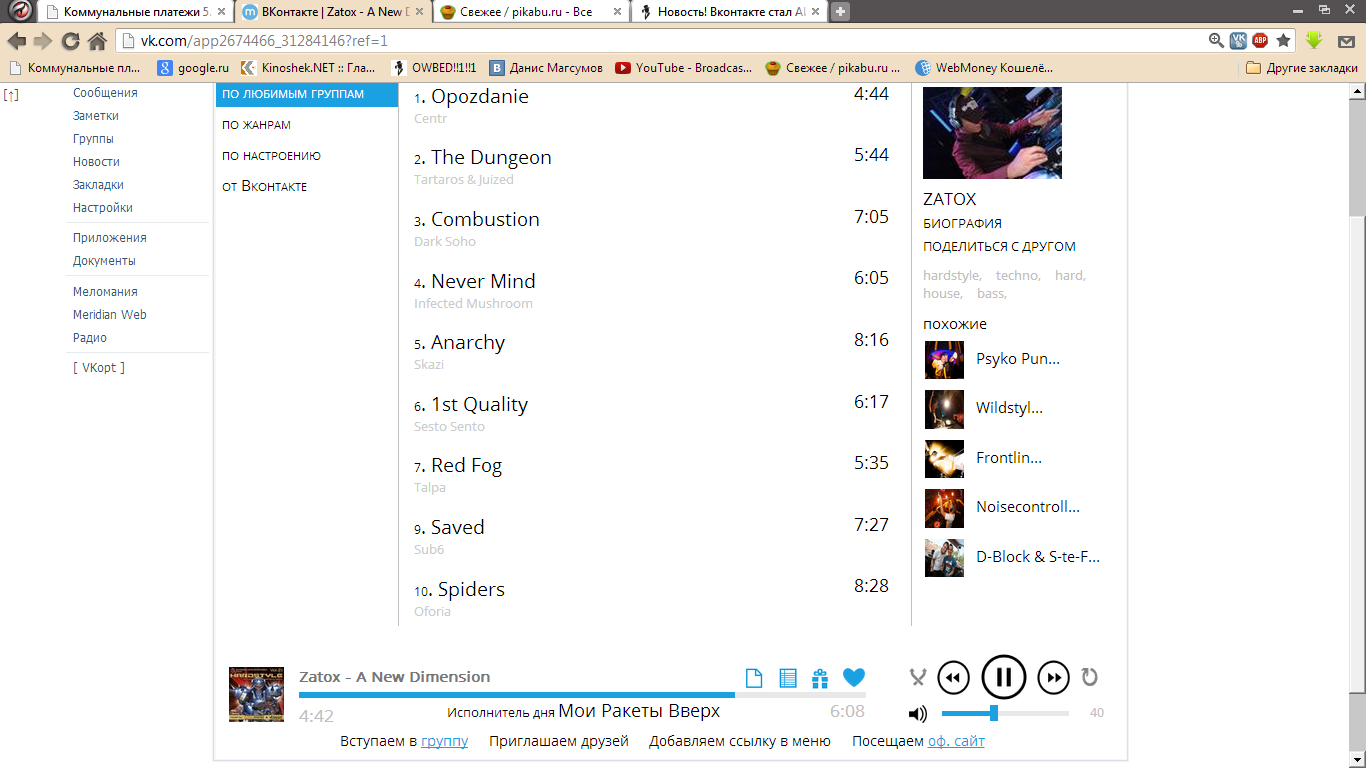This screenshot has width=1366, height=768.
Task: Open the browser home page icon
Action: pos(97,41)
